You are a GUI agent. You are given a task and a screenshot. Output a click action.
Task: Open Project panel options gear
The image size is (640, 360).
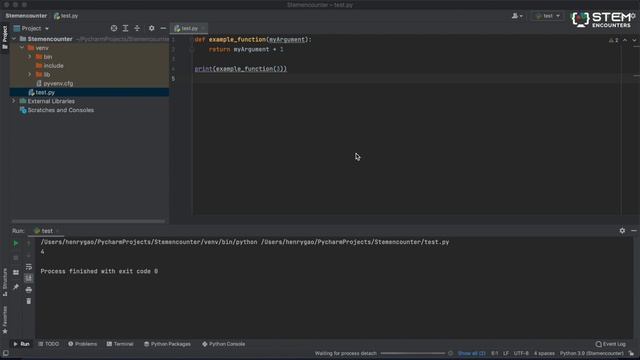tap(151, 28)
